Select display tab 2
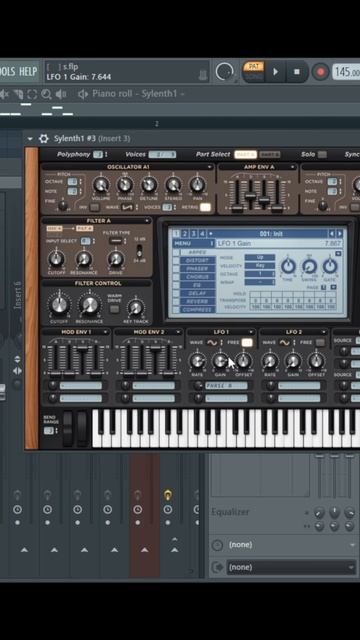This screenshot has height=640, width=360. click(184, 234)
